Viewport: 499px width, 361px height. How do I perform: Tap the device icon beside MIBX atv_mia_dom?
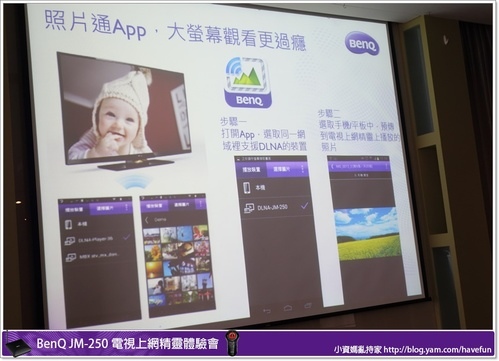pos(71,257)
